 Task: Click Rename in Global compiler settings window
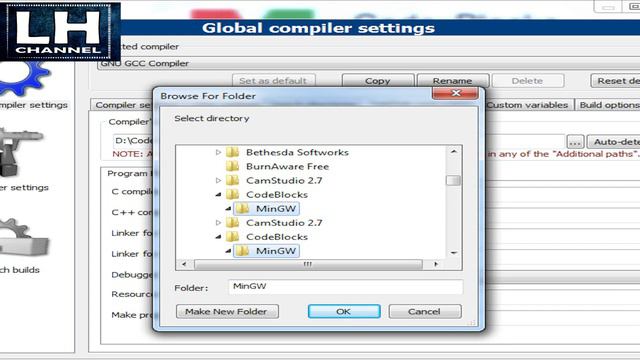pos(453,81)
